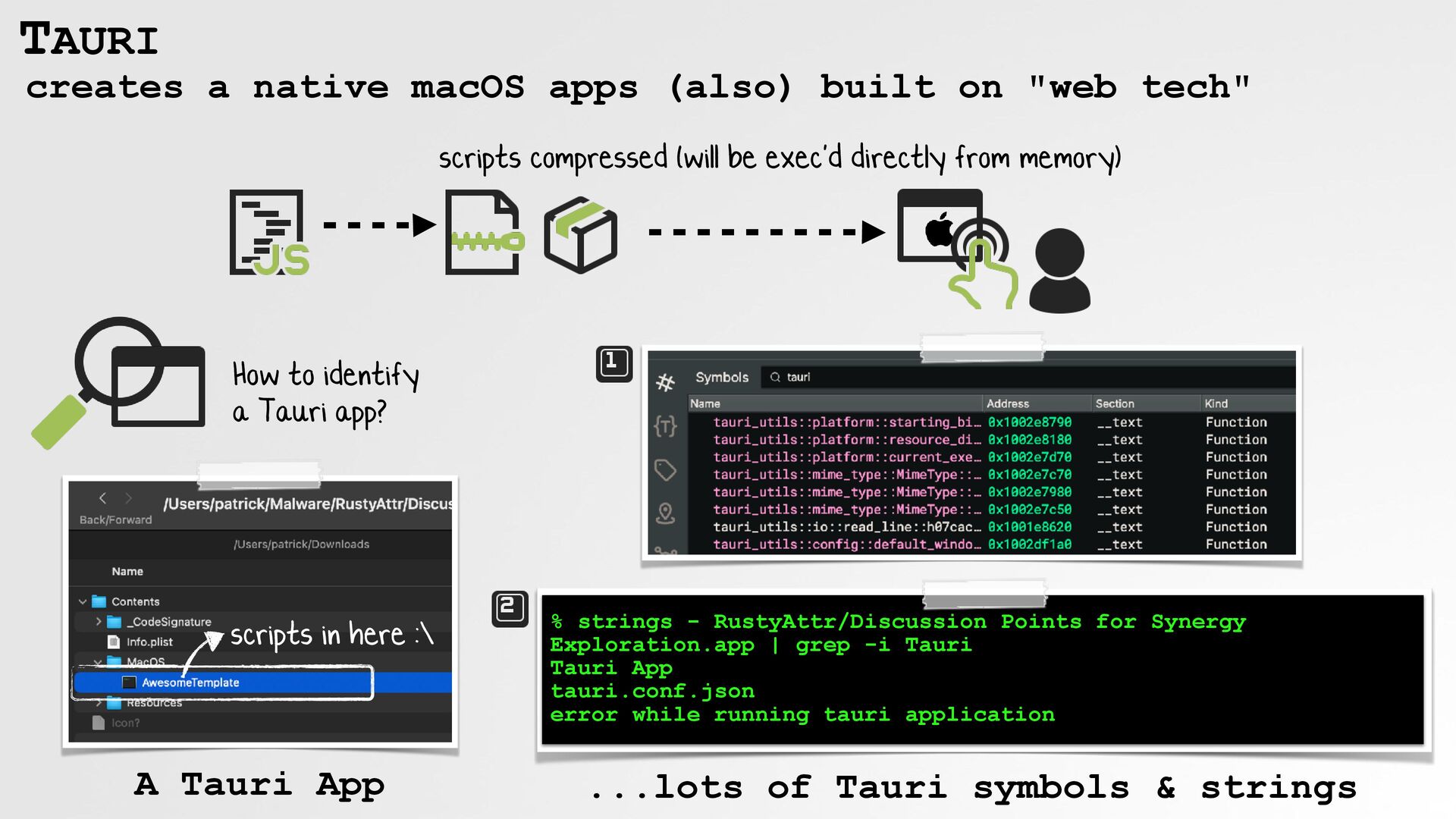Open the Symbols tab label
This screenshot has height=819, width=1456.
pyautogui.click(x=722, y=377)
